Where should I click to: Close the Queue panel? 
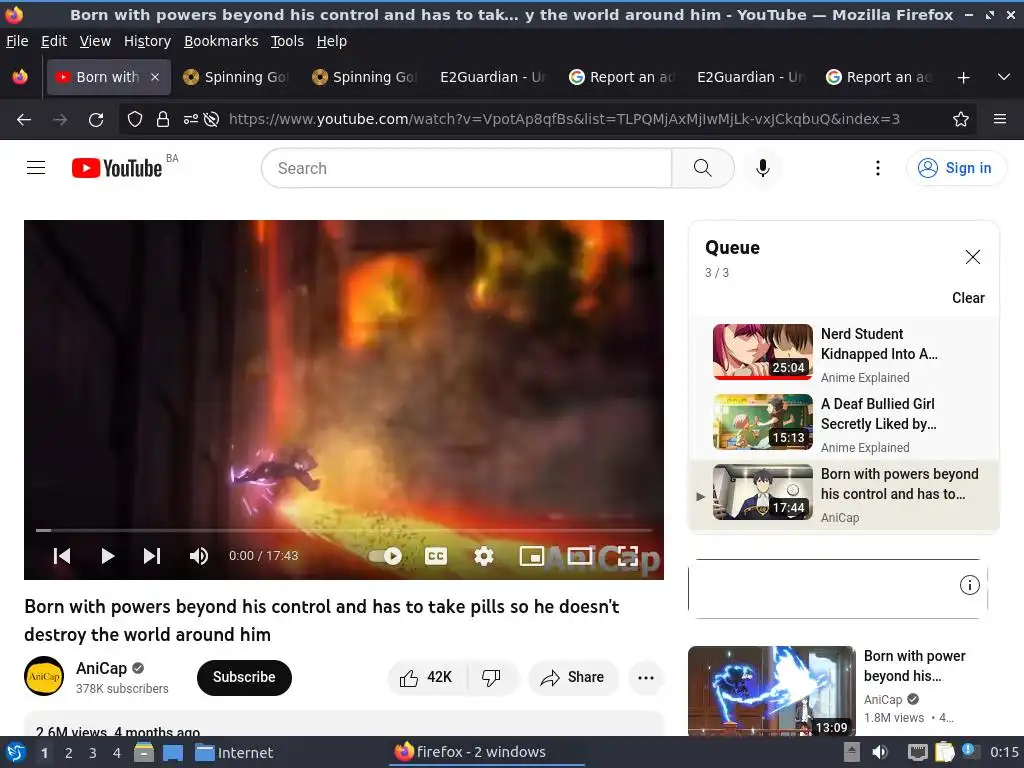coord(972,257)
